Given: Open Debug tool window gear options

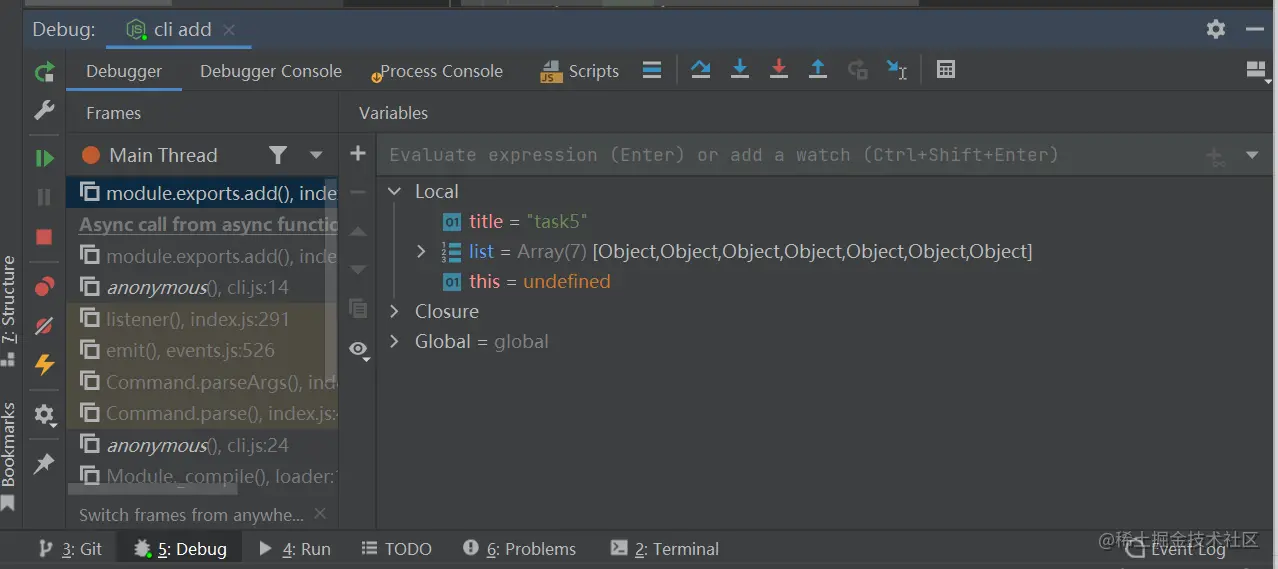Looking at the screenshot, I should (1216, 29).
